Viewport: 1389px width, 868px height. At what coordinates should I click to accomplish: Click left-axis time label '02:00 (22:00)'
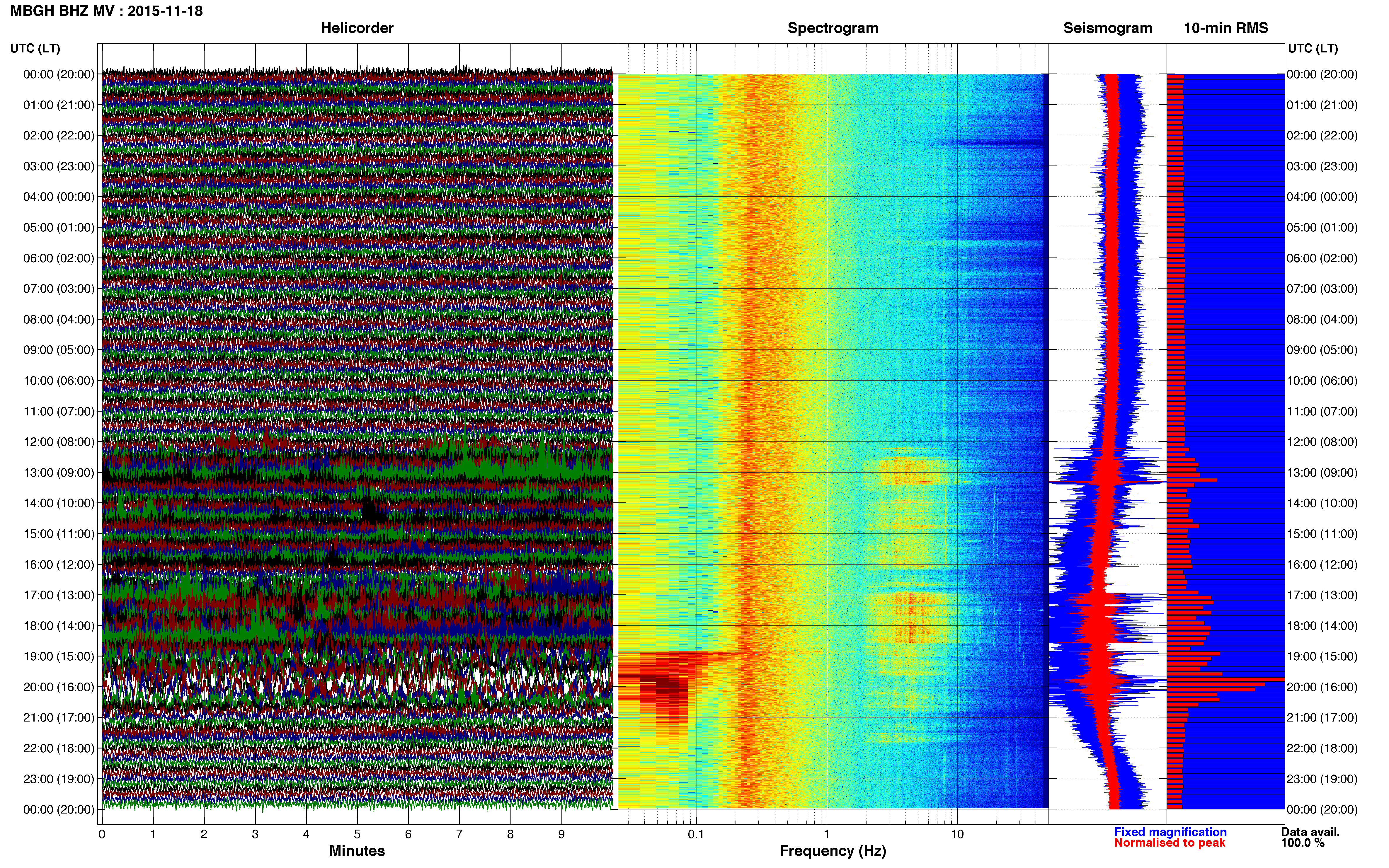tap(59, 135)
